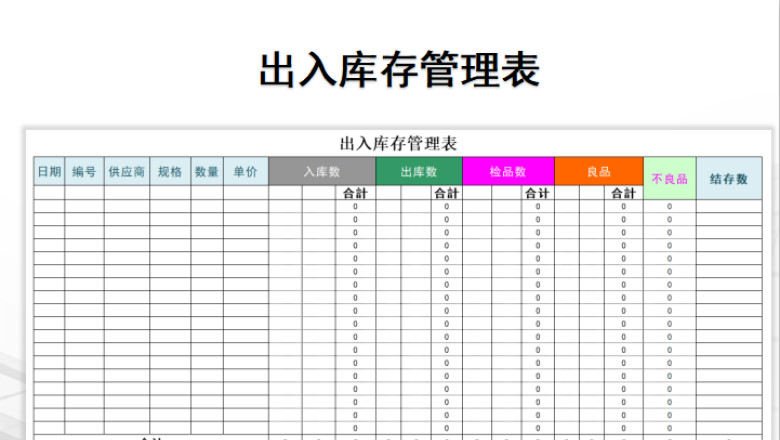Click first-row 0 in 入库数 合计 column

[x=355, y=206]
